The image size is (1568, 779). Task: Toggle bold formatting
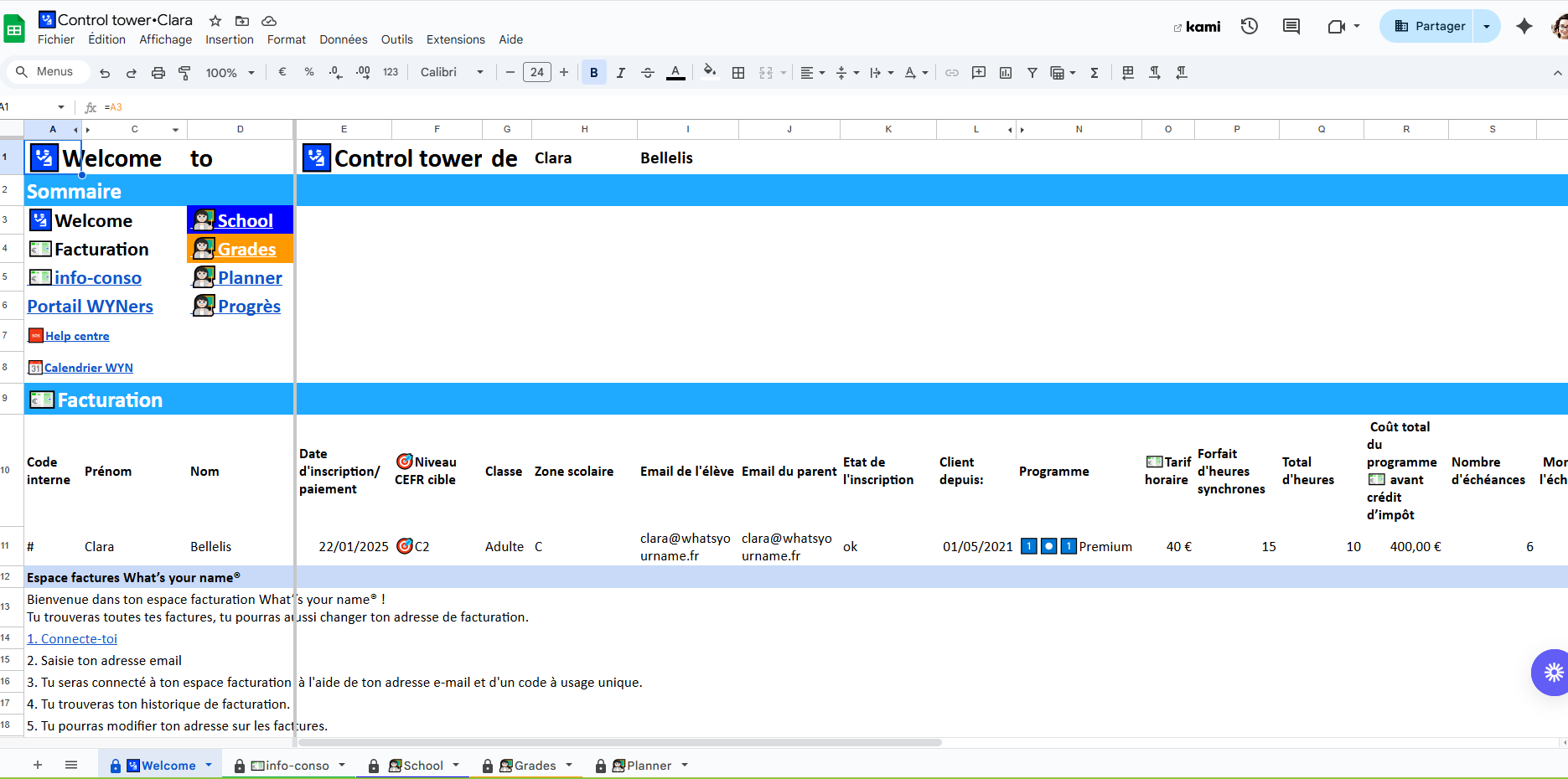pos(594,73)
